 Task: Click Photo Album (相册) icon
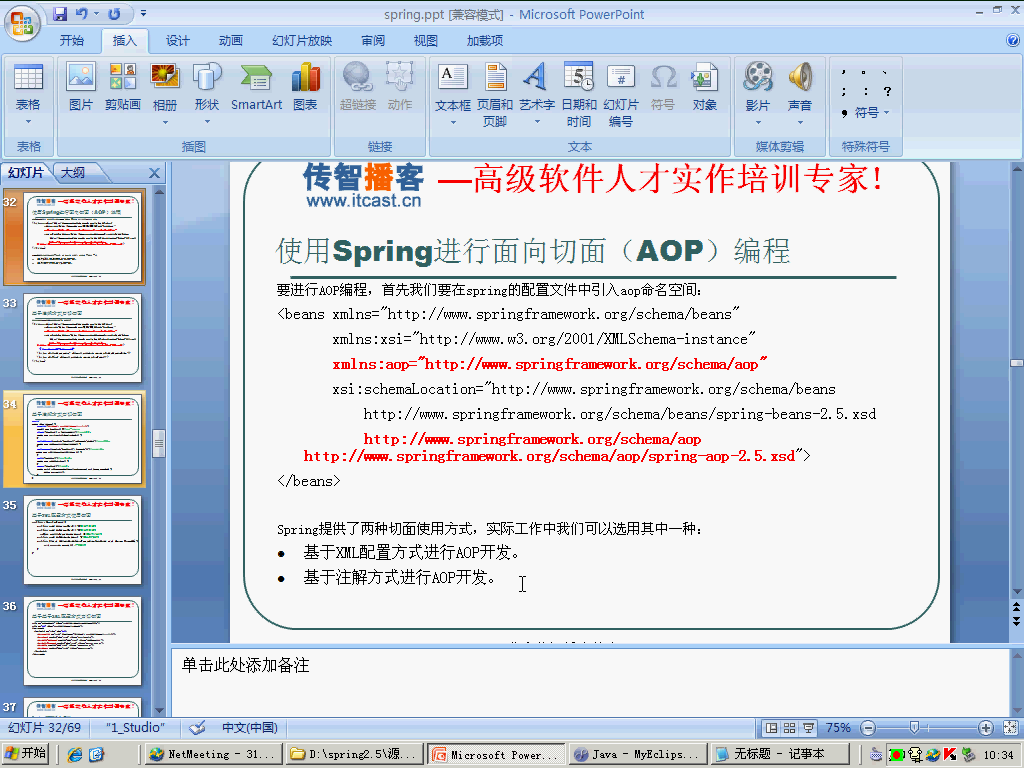click(165, 77)
